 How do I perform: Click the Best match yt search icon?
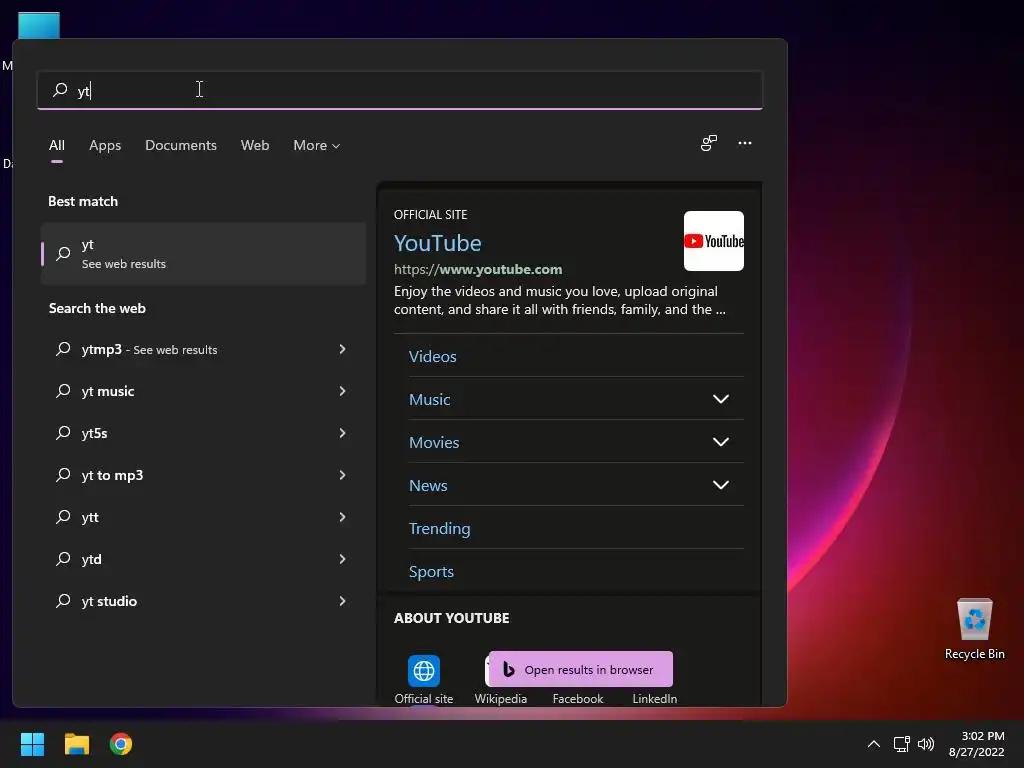click(x=63, y=253)
